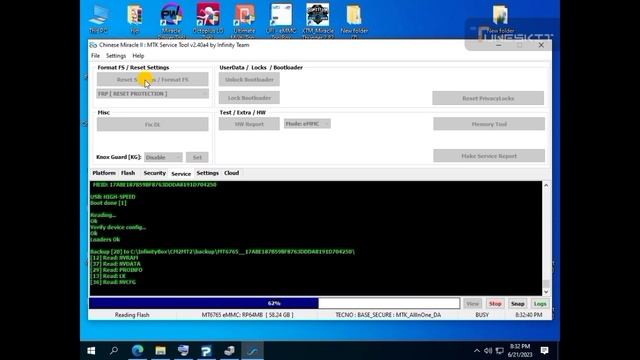The image size is (640, 360).
Task: Click the Memory Tool button
Action: [x=489, y=124]
